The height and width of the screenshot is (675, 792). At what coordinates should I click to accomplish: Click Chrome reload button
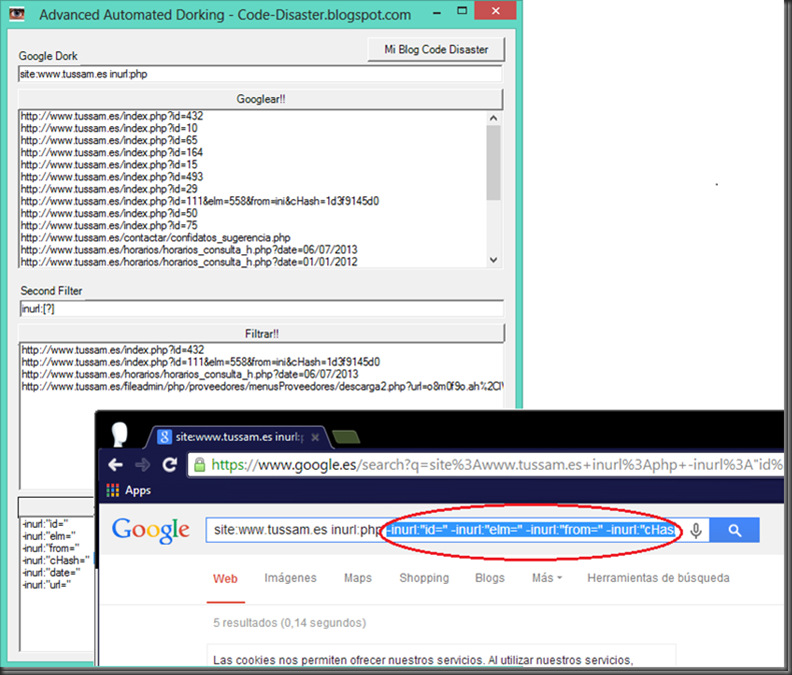170,464
